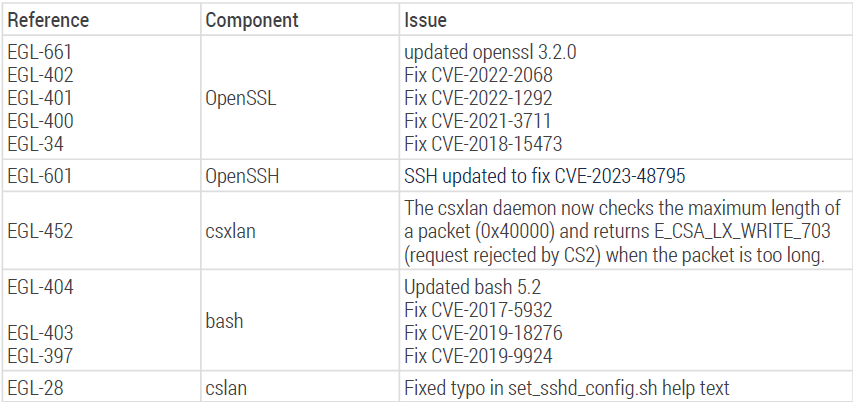
Task: Click the EGL-28 reference
Action: (x=35, y=387)
